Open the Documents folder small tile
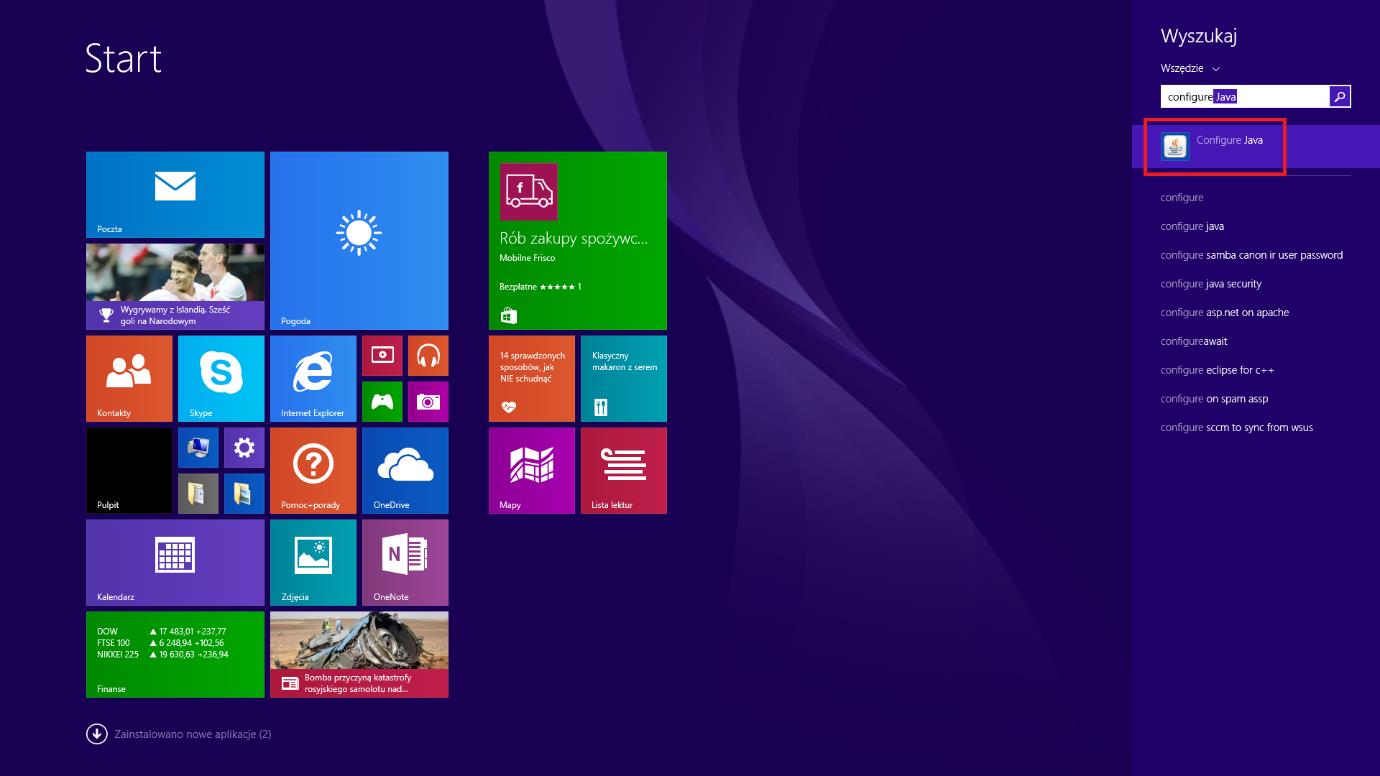 (198, 493)
